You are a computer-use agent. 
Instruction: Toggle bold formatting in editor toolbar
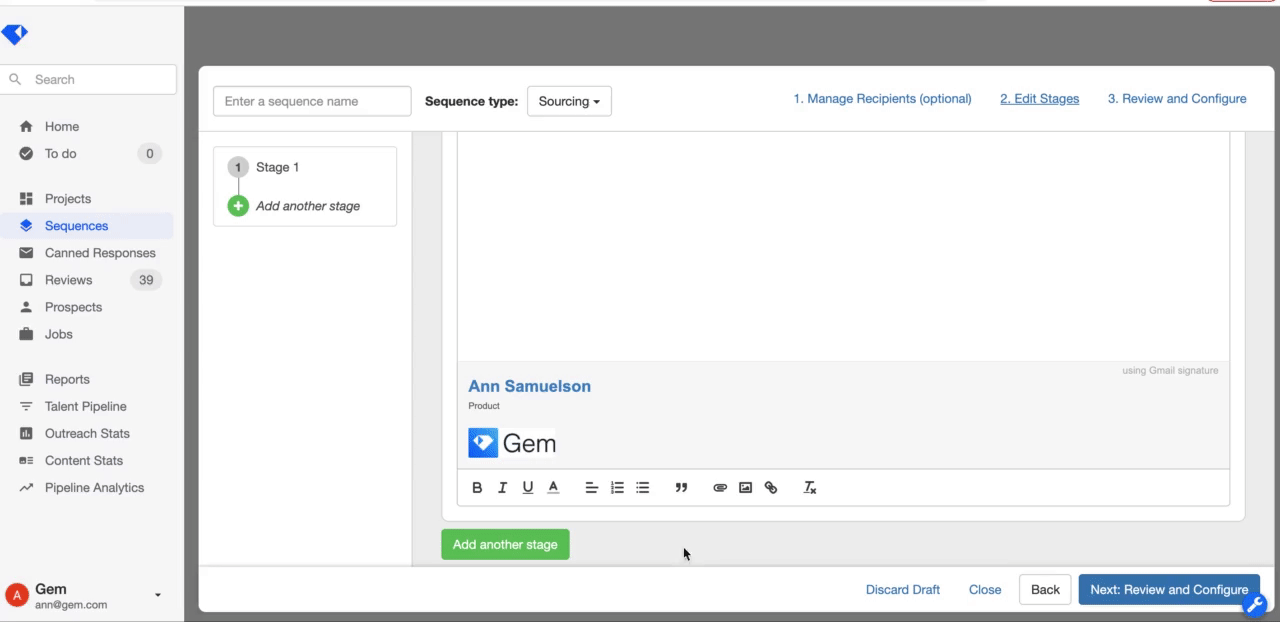click(x=477, y=488)
